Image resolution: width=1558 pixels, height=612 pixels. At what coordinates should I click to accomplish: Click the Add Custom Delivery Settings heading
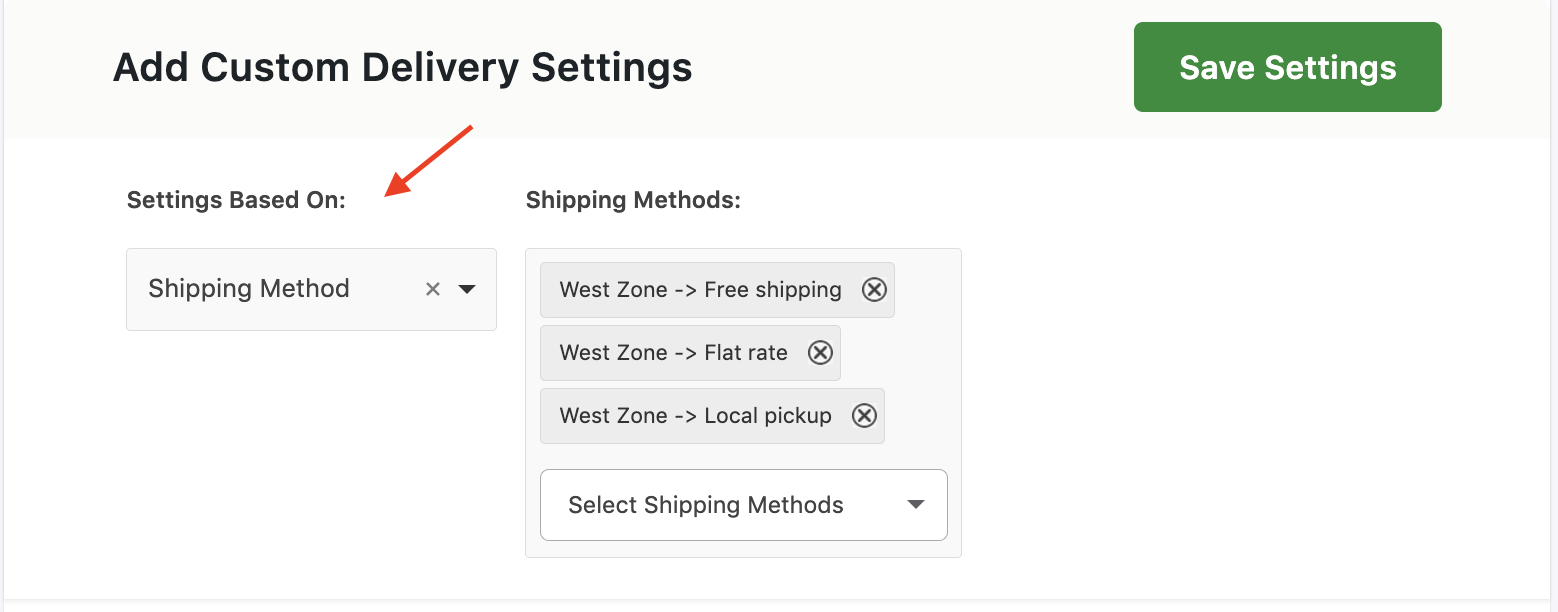[402, 68]
